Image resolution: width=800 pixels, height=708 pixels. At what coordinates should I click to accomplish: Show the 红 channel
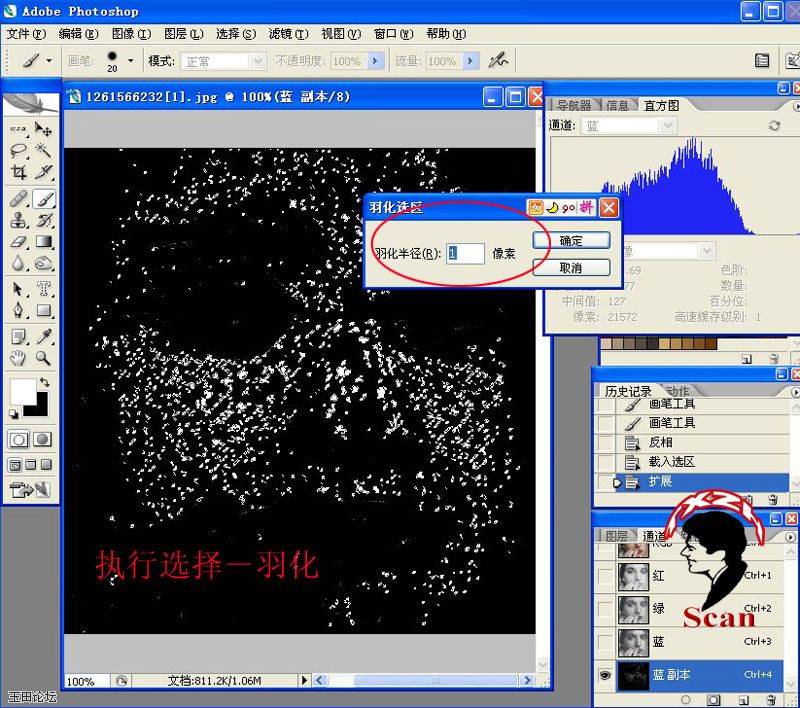pos(605,576)
